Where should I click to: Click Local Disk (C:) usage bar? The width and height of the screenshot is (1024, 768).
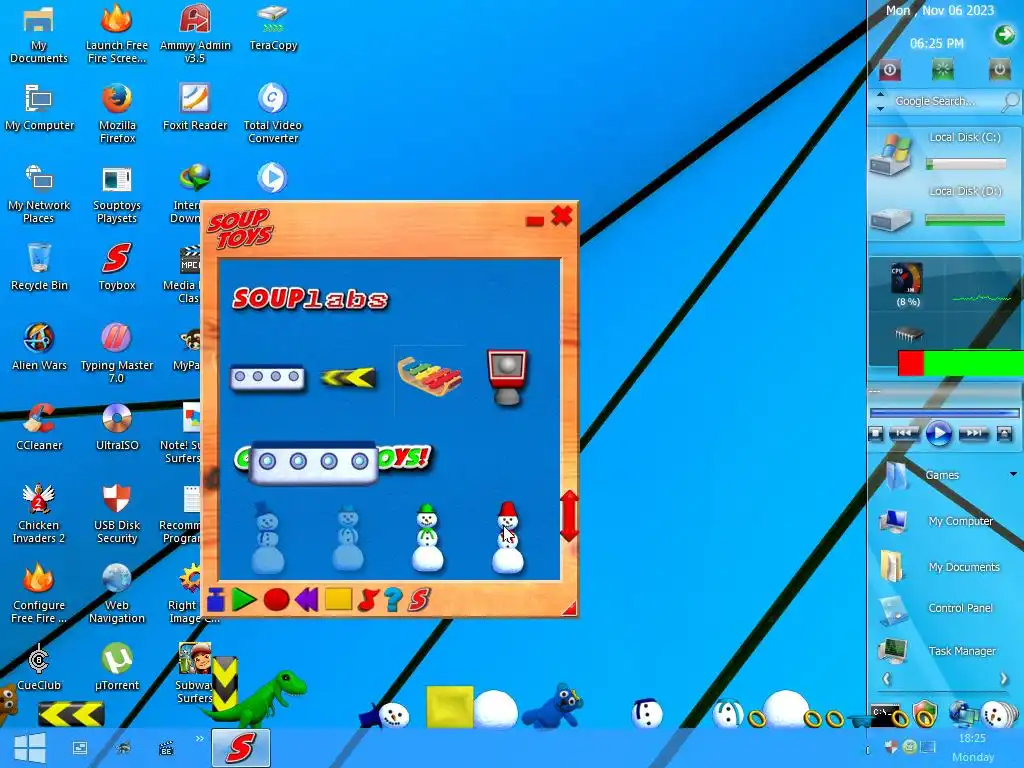[966, 165]
